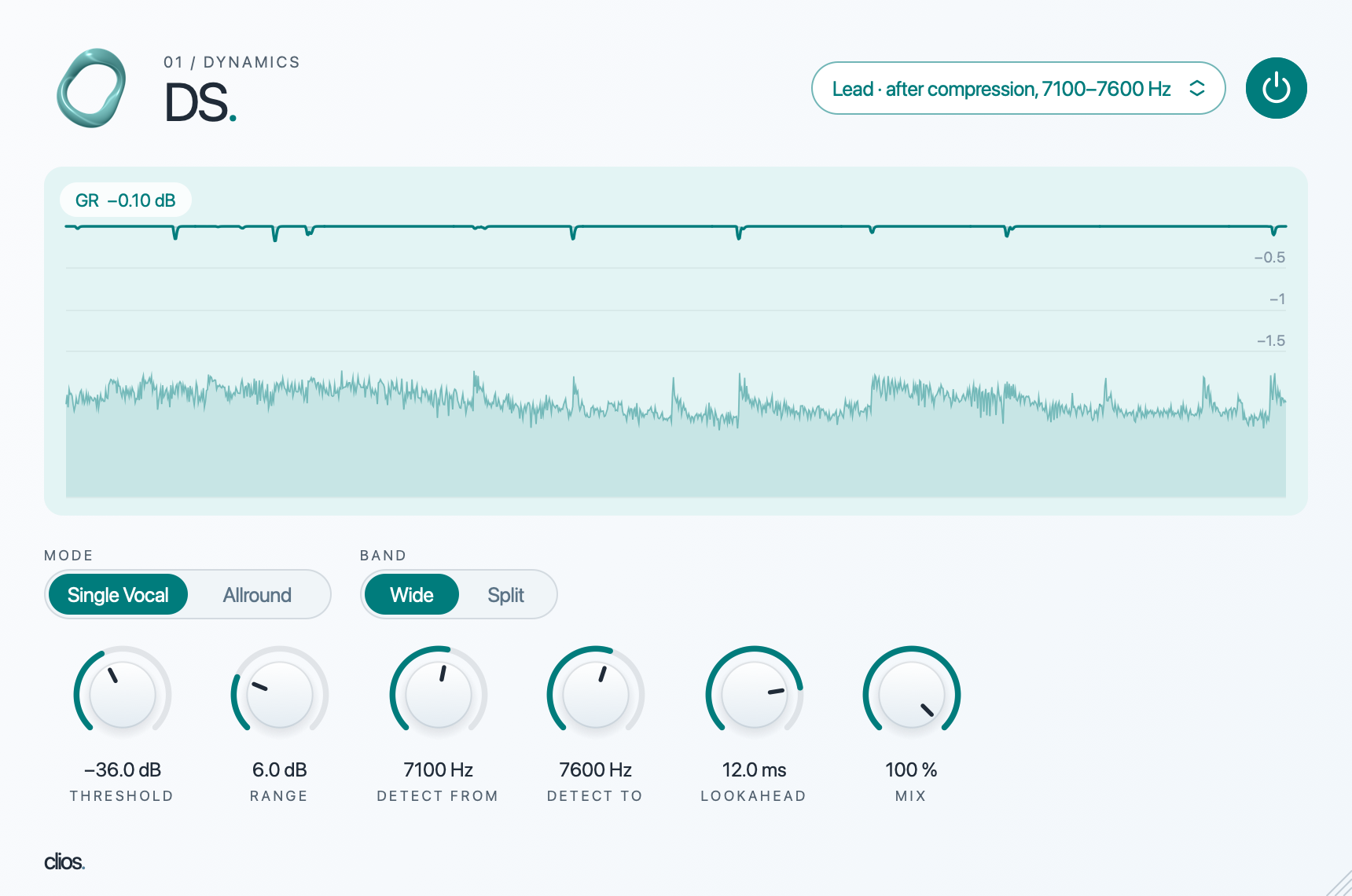The width and height of the screenshot is (1352, 896).
Task: Click the Mix knob
Action: (912, 695)
